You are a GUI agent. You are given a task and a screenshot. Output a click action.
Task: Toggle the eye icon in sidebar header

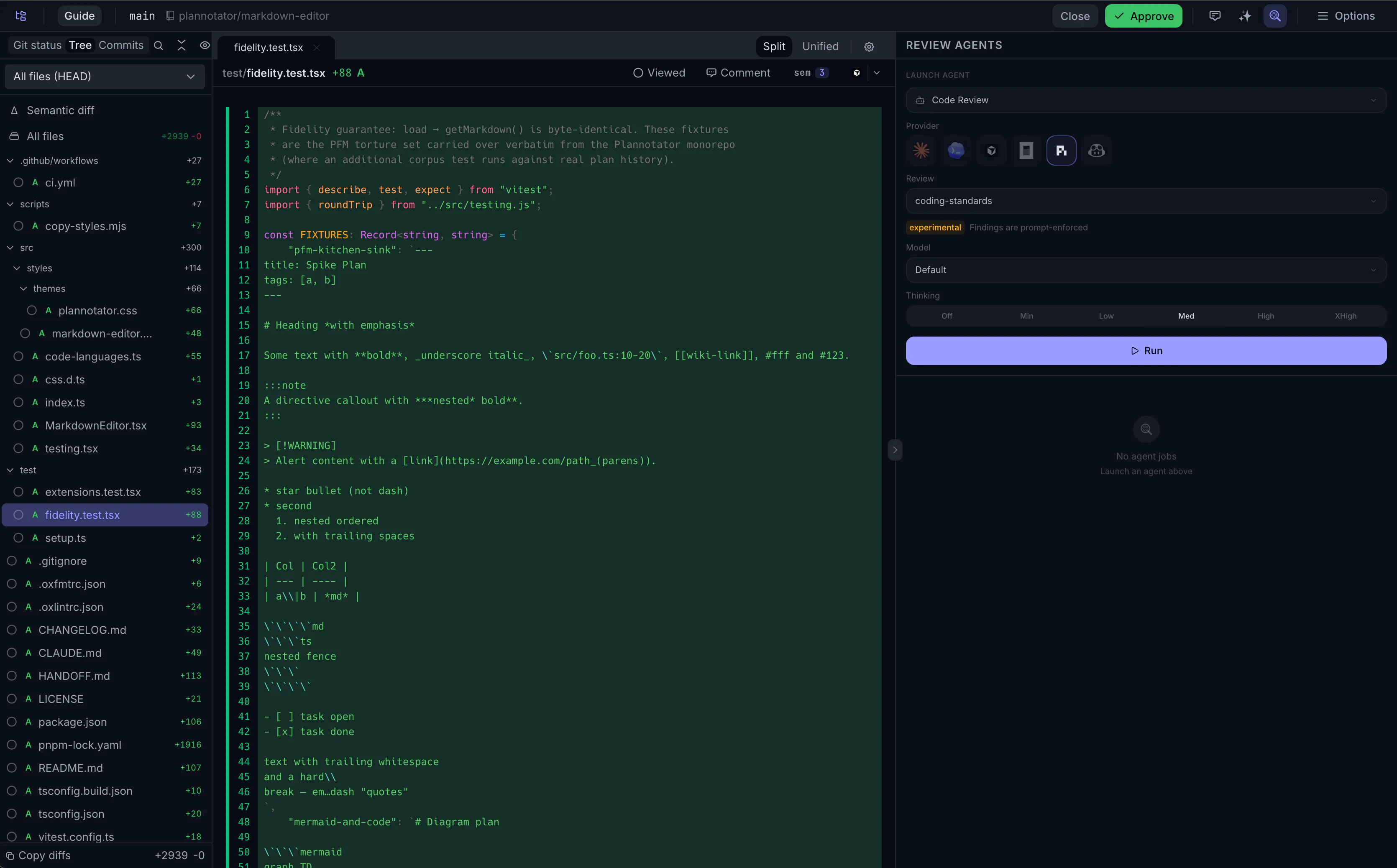point(205,45)
